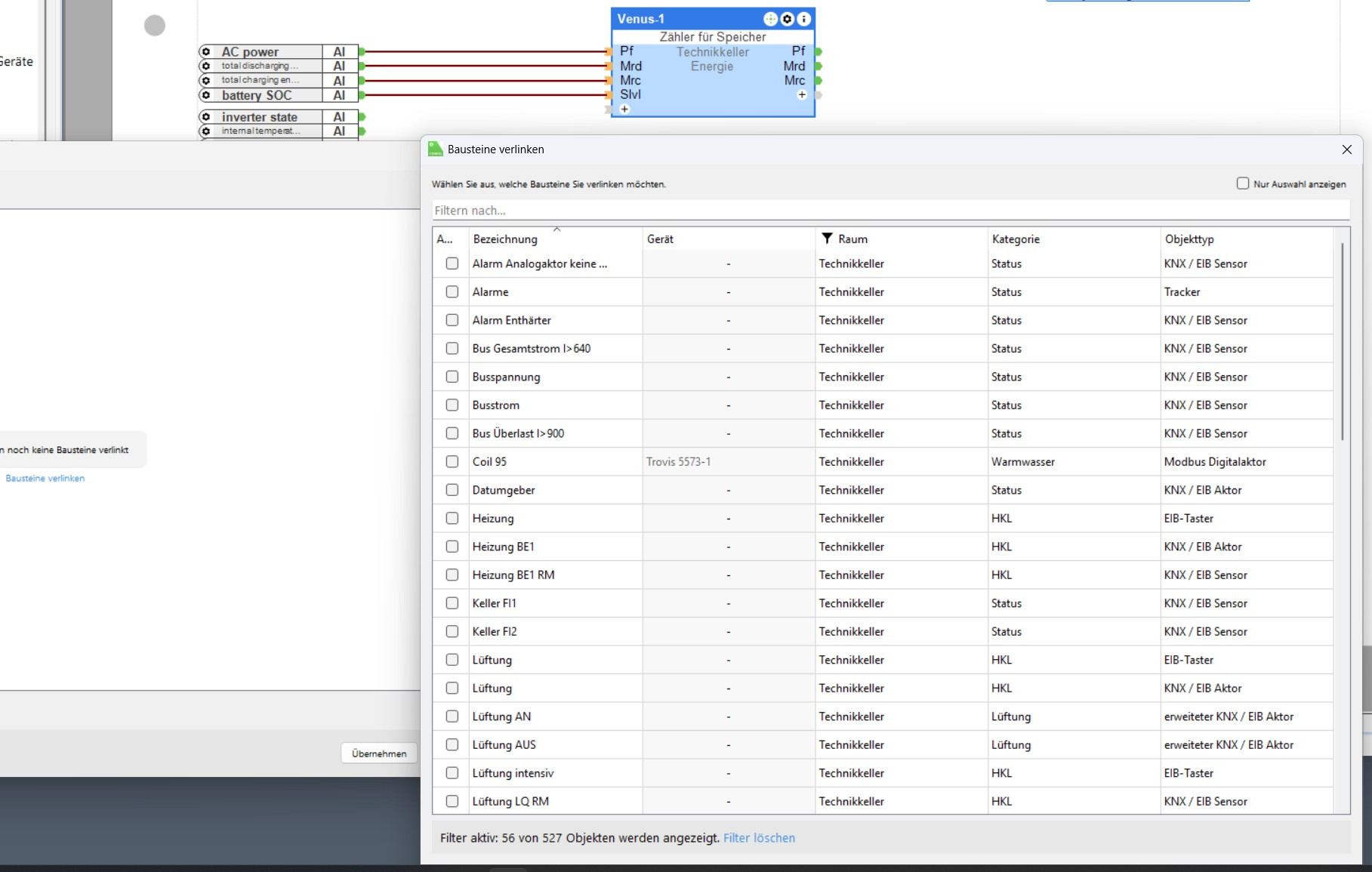The height and width of the screenshot is (872, 1372).
Task: Check the Keller FI1 checkbox
Action: 452,603
